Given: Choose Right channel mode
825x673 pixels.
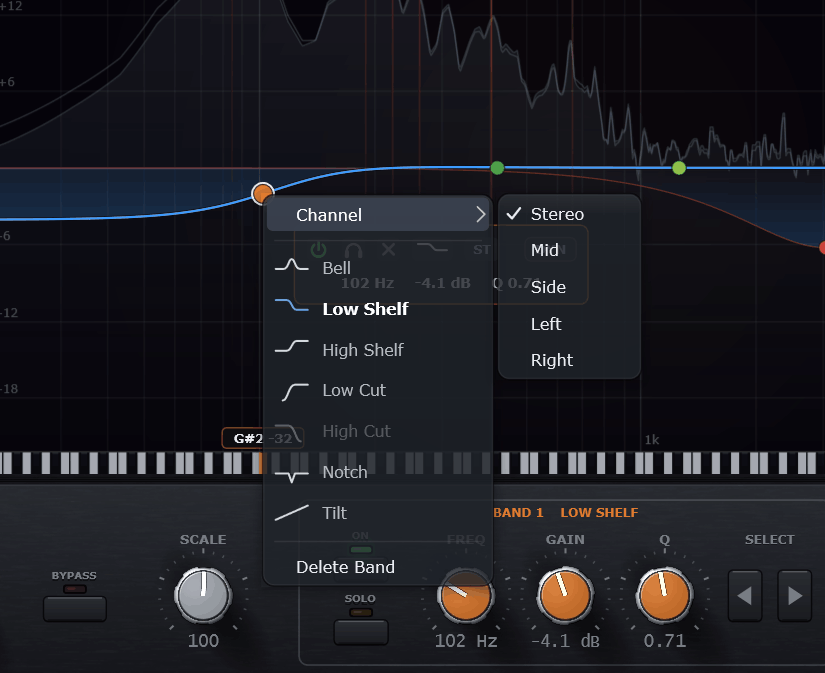Looking at the screenshot, I should 569,360.
